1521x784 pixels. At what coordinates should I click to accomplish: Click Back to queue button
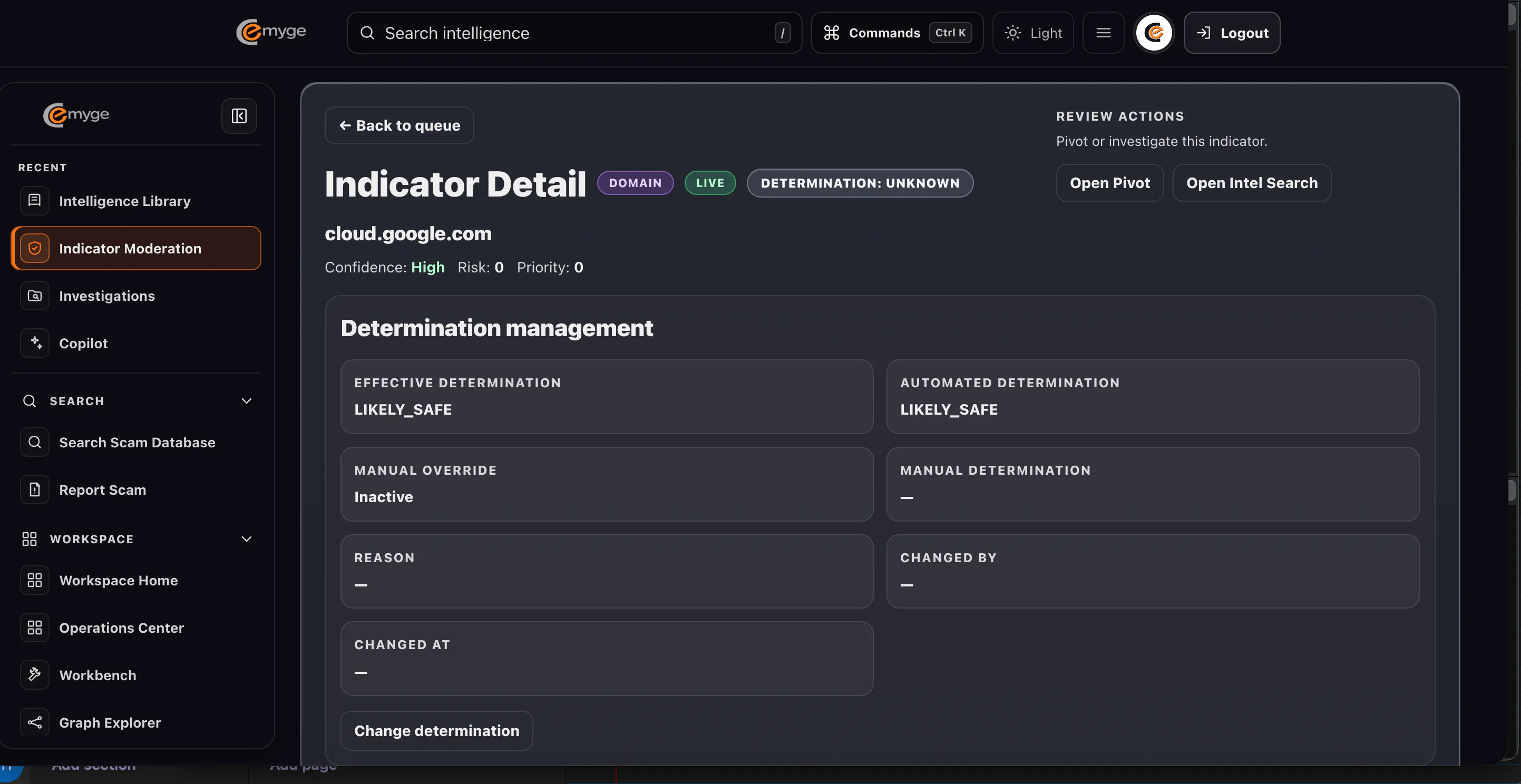pos(399,125)
